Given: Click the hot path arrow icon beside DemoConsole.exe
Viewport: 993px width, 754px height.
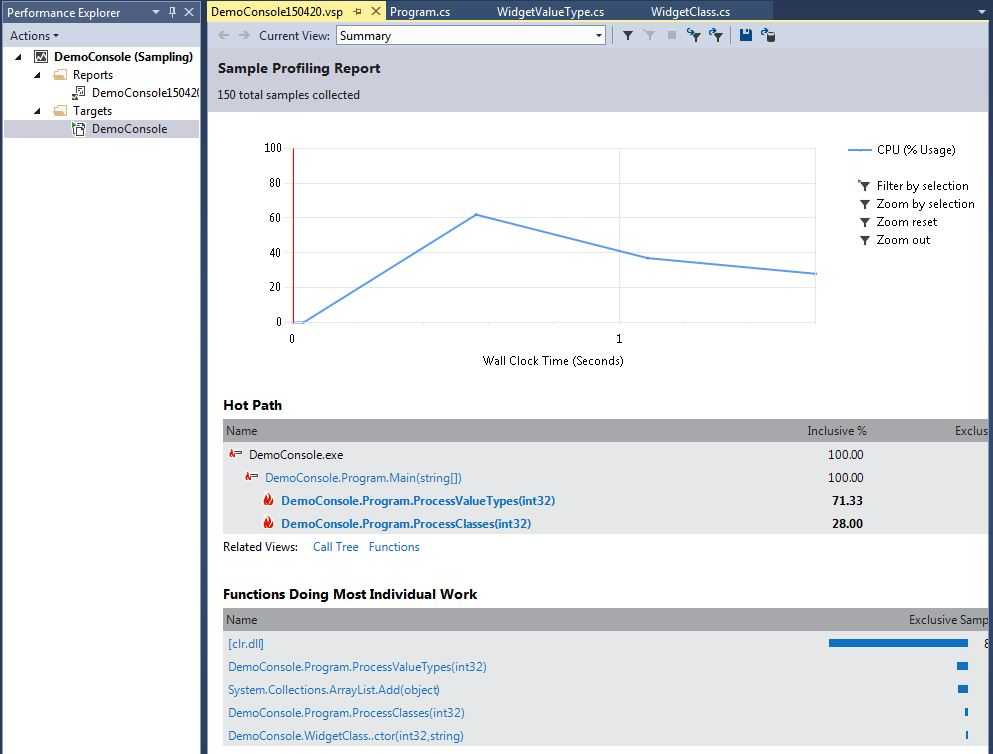Looking at the screenshot, I should tap(236, 454).
